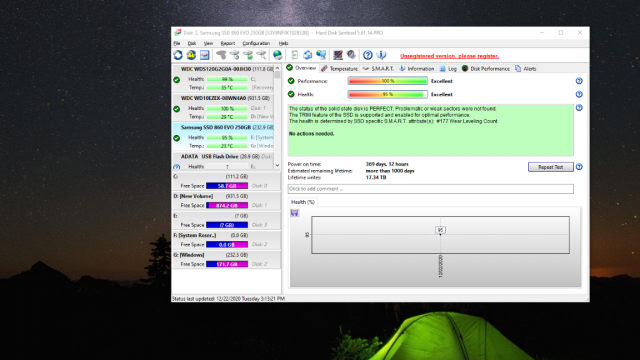Click the disk list scroll down arrow
This screenshot has width=640, height=360.
coord(277,165)
